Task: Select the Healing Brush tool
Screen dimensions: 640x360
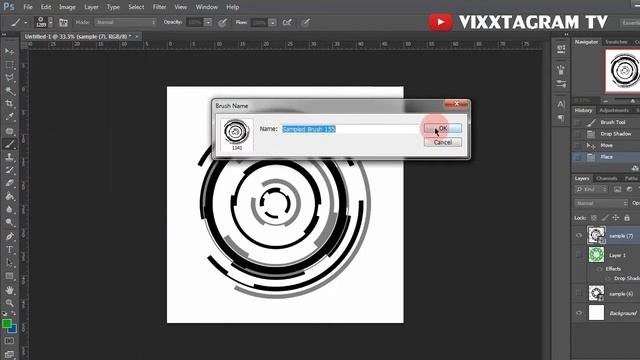Action: pyautogui.click(x=9, y=131)
